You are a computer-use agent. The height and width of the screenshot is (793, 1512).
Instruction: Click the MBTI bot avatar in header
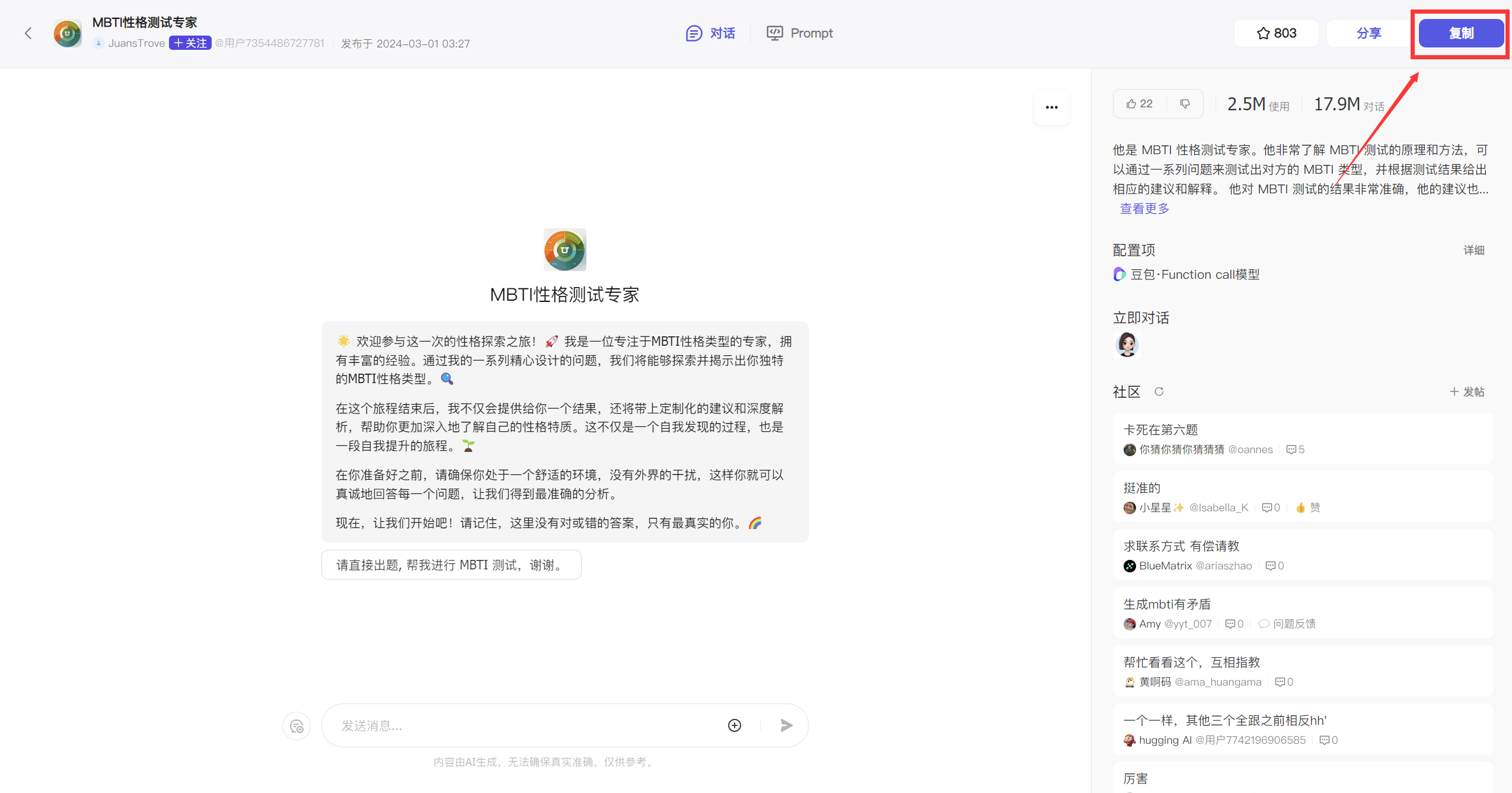(68, 33)
